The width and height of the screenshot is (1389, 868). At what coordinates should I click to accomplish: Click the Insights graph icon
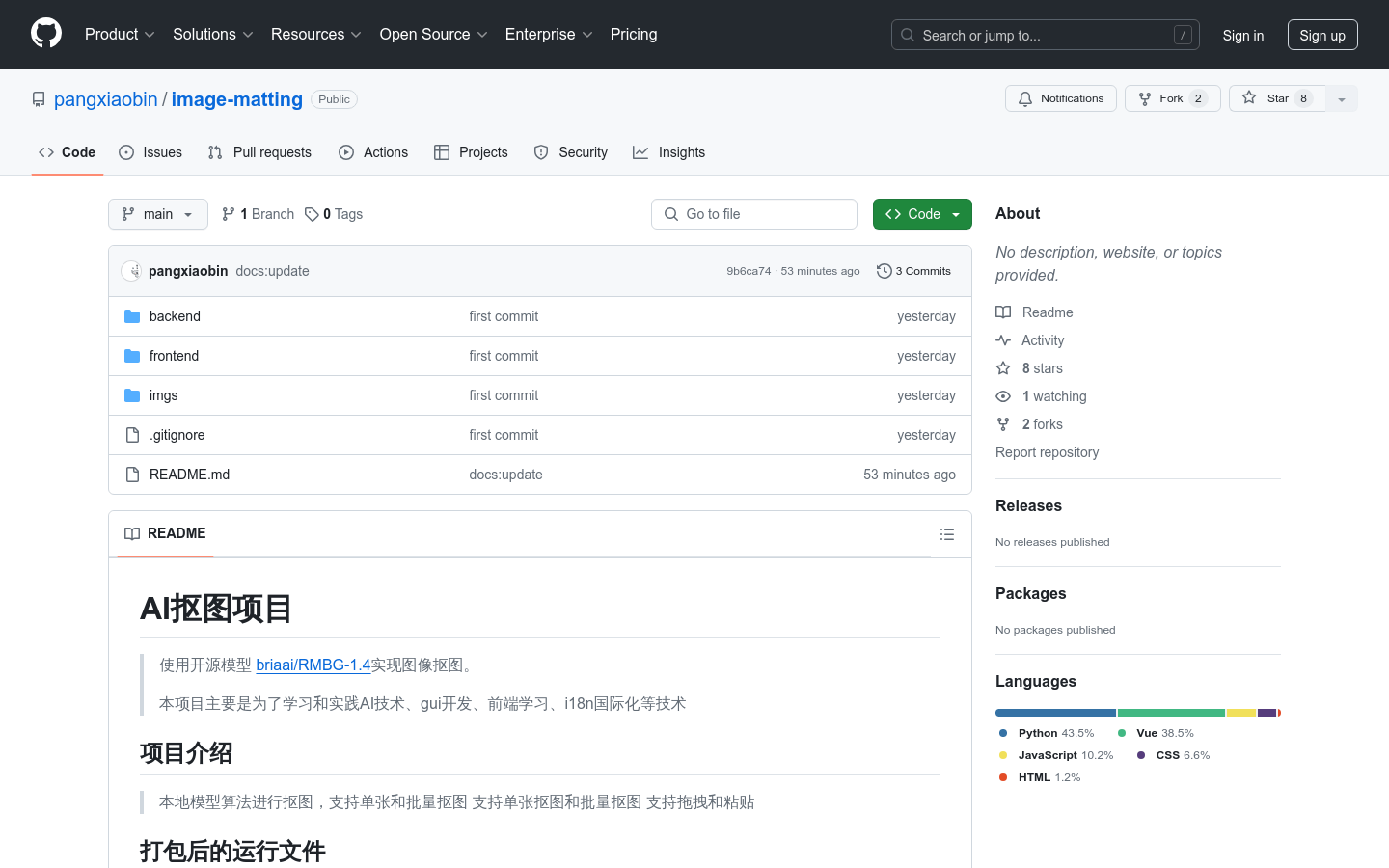tap(640, 152)
